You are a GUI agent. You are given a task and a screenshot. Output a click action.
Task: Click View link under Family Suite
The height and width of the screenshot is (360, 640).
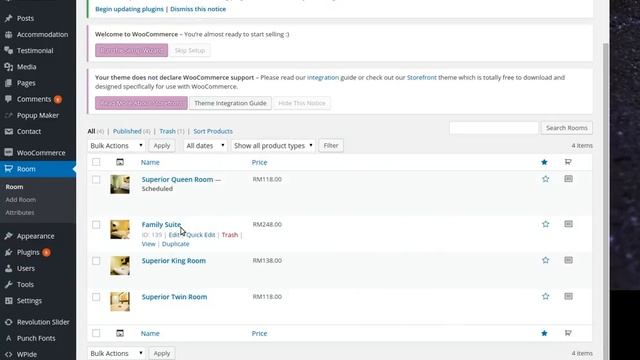[x=149, y=244]
